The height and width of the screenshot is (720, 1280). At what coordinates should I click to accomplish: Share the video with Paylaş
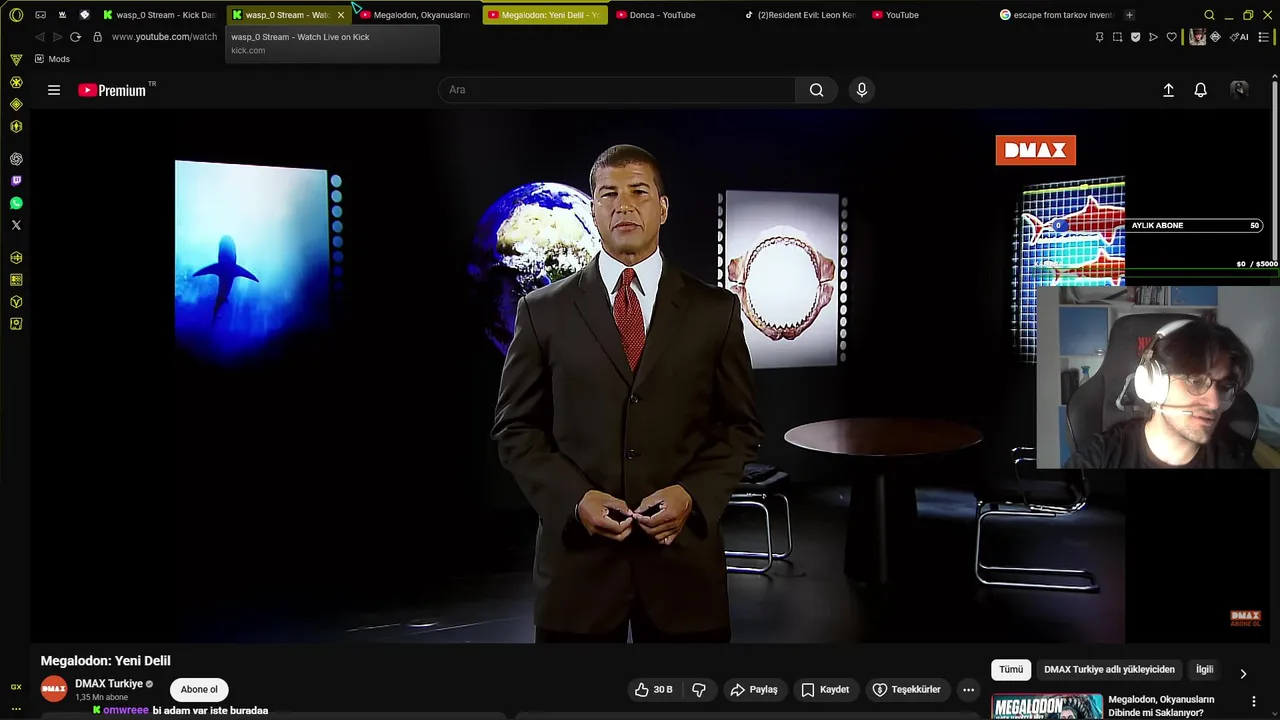click(x=754, y=689)
